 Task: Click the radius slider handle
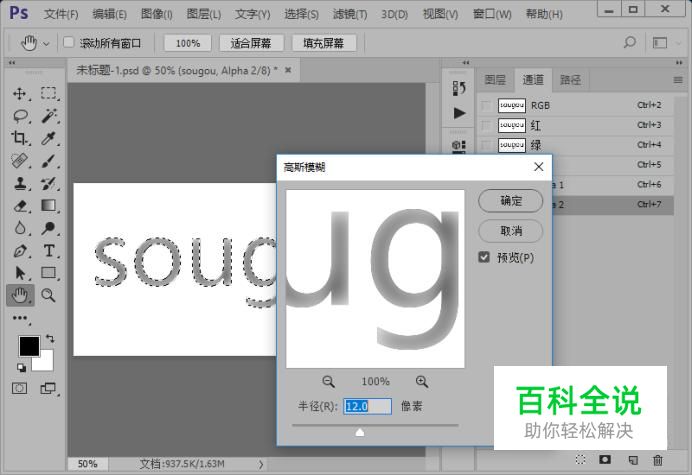coord(360,432)
